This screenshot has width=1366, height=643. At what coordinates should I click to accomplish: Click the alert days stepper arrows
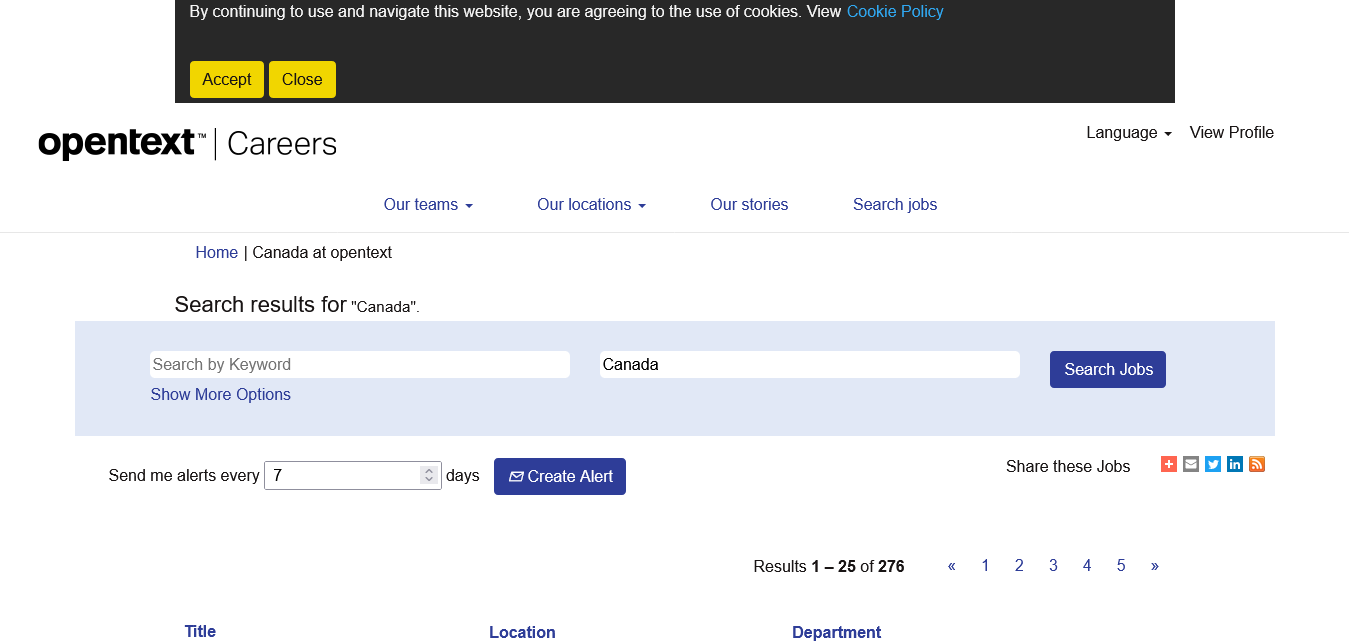pyautogui.click(x=429, y=476)
